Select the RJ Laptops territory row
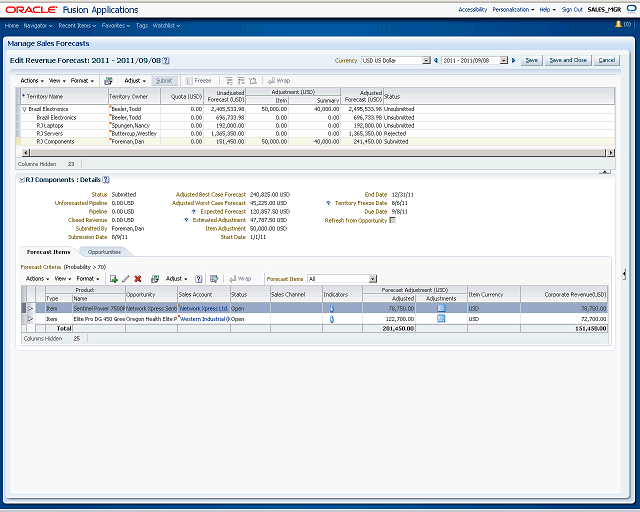This screenshot has width=640, height=512. point(315,126)
